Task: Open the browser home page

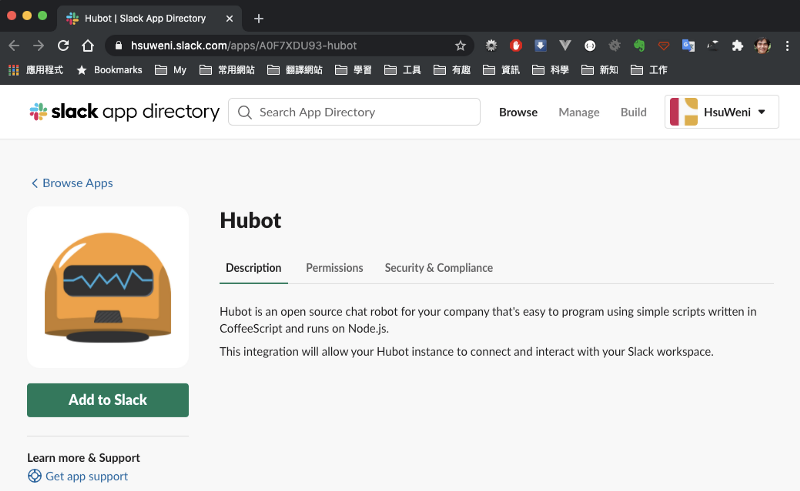Action: point(88,46)
